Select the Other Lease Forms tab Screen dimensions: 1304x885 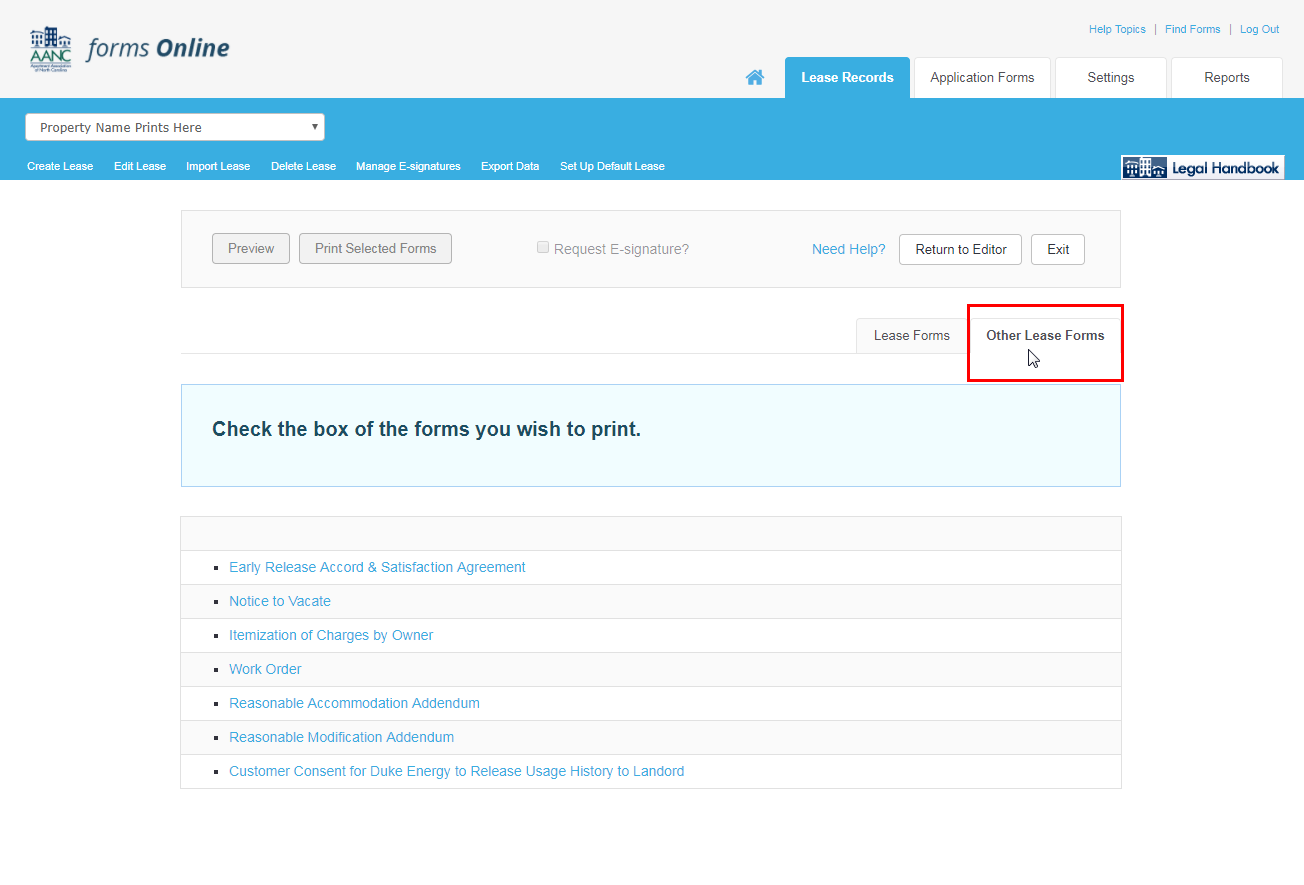(x=1045, y=336)
